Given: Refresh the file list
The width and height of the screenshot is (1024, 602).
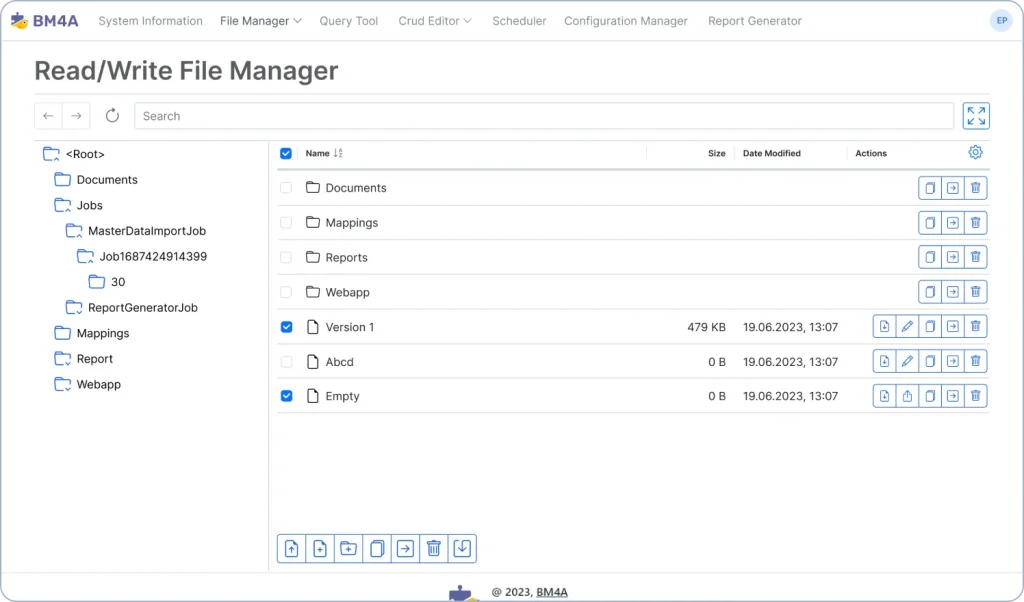Looking at the screenshot, I should (x=112, y=116).
